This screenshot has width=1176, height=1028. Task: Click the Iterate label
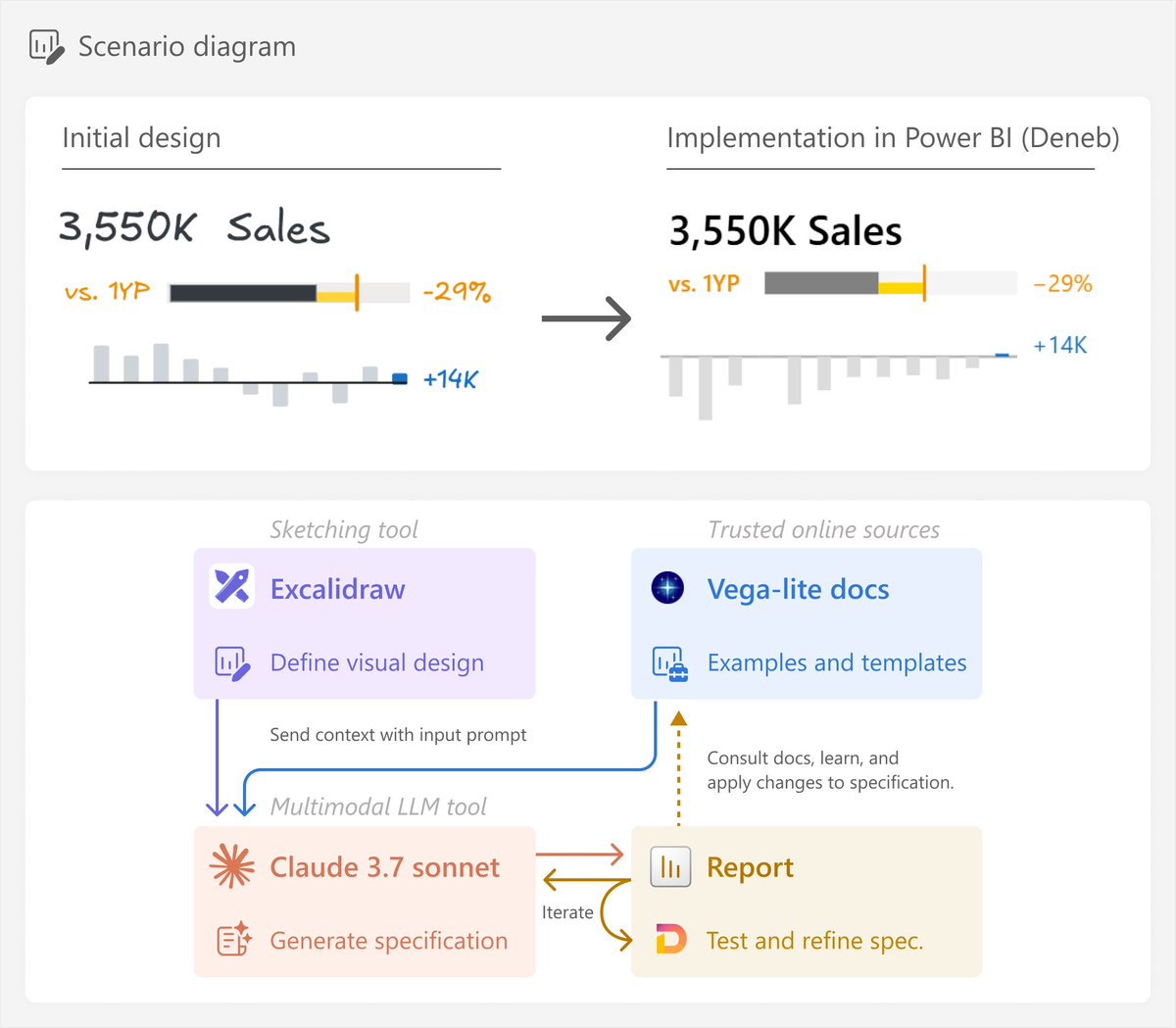pos(567,912)
